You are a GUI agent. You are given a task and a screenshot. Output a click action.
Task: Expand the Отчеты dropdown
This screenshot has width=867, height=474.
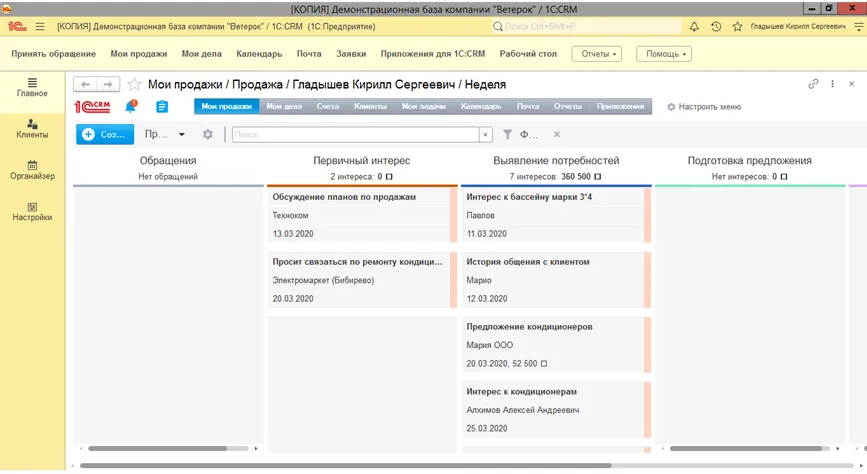(597, 54)
